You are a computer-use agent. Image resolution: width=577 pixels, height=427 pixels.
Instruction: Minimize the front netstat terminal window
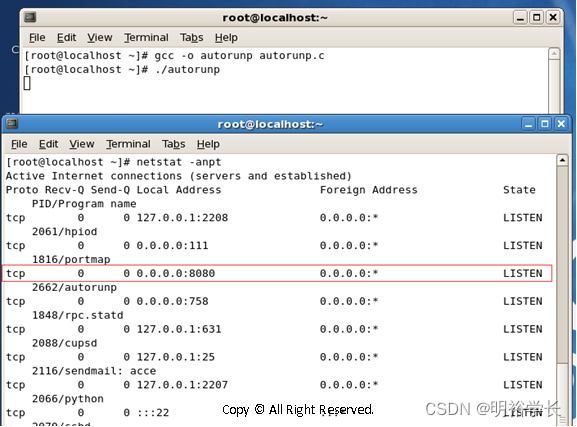528,124
